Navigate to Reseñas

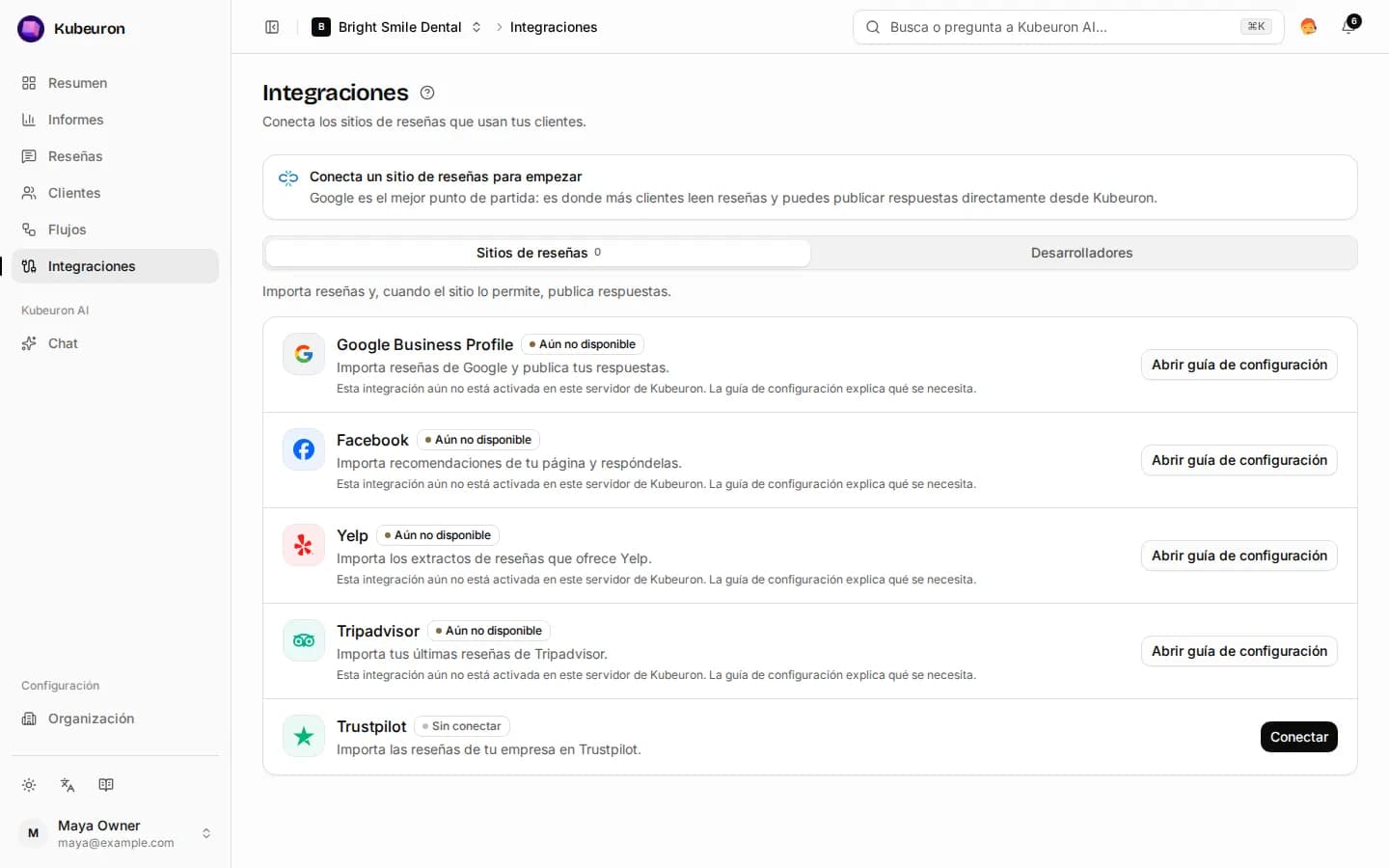tap(116, 156)
